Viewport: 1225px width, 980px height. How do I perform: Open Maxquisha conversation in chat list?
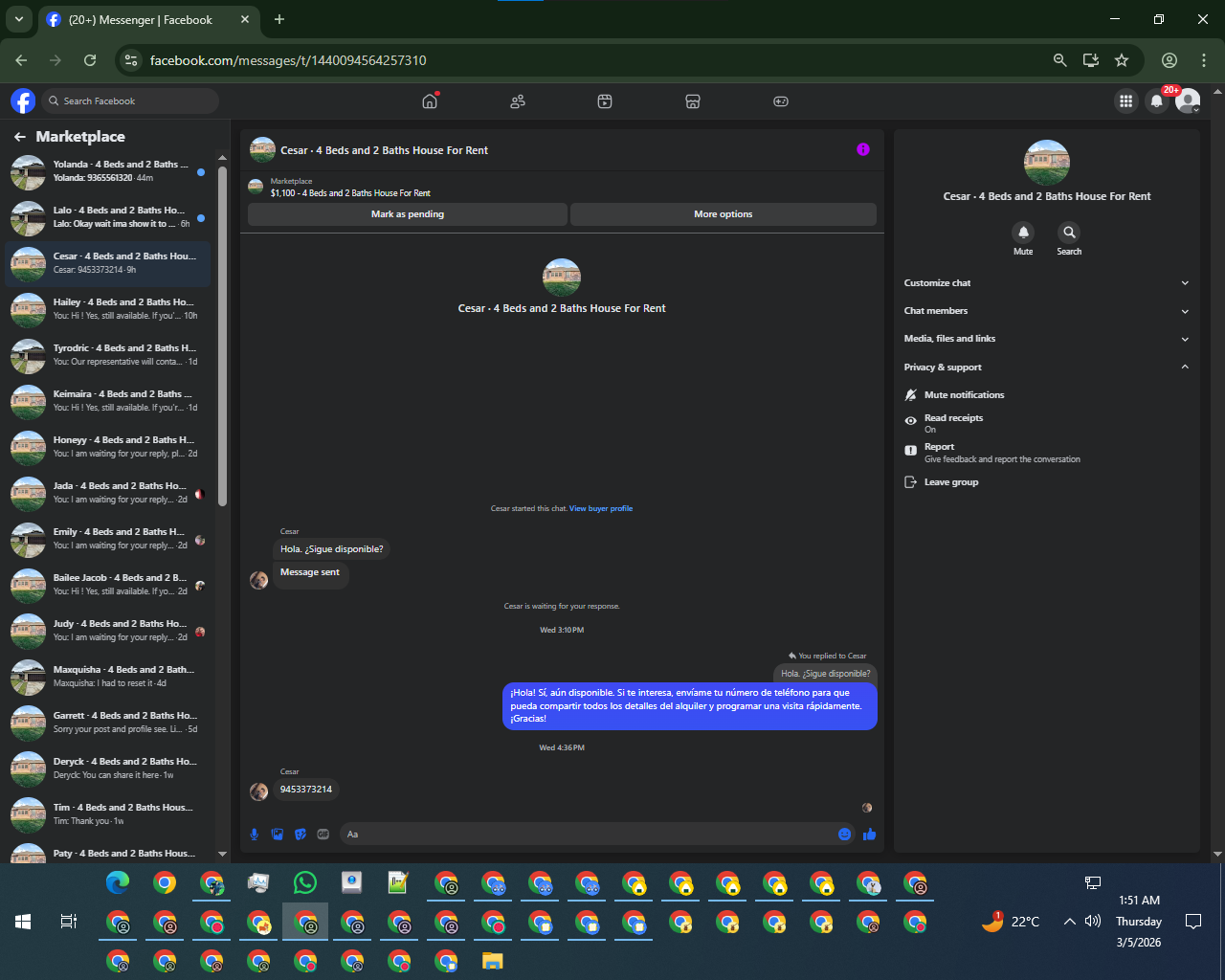point(108,678)
